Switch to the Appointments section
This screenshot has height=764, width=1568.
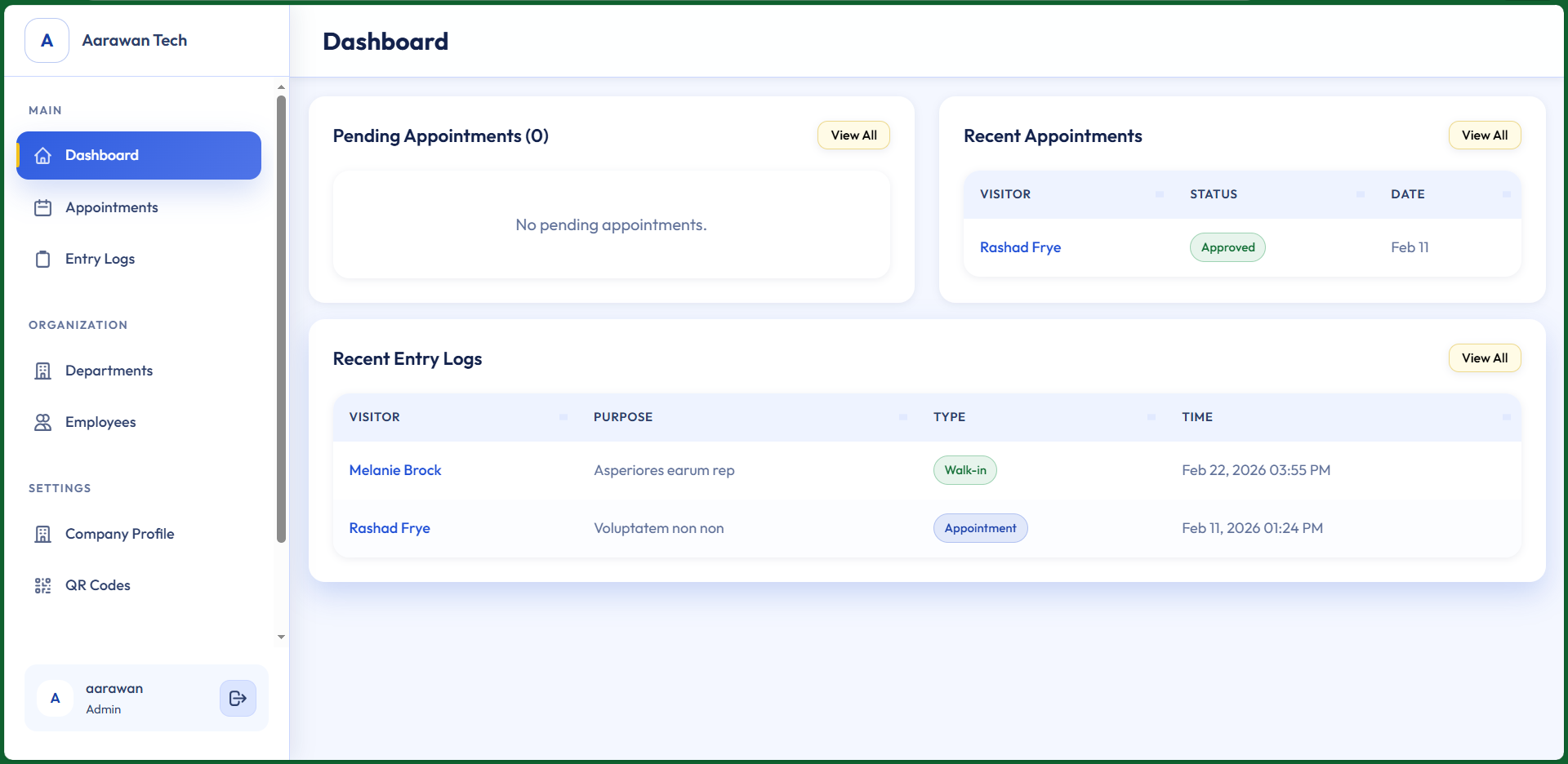[x=112, y=207]
